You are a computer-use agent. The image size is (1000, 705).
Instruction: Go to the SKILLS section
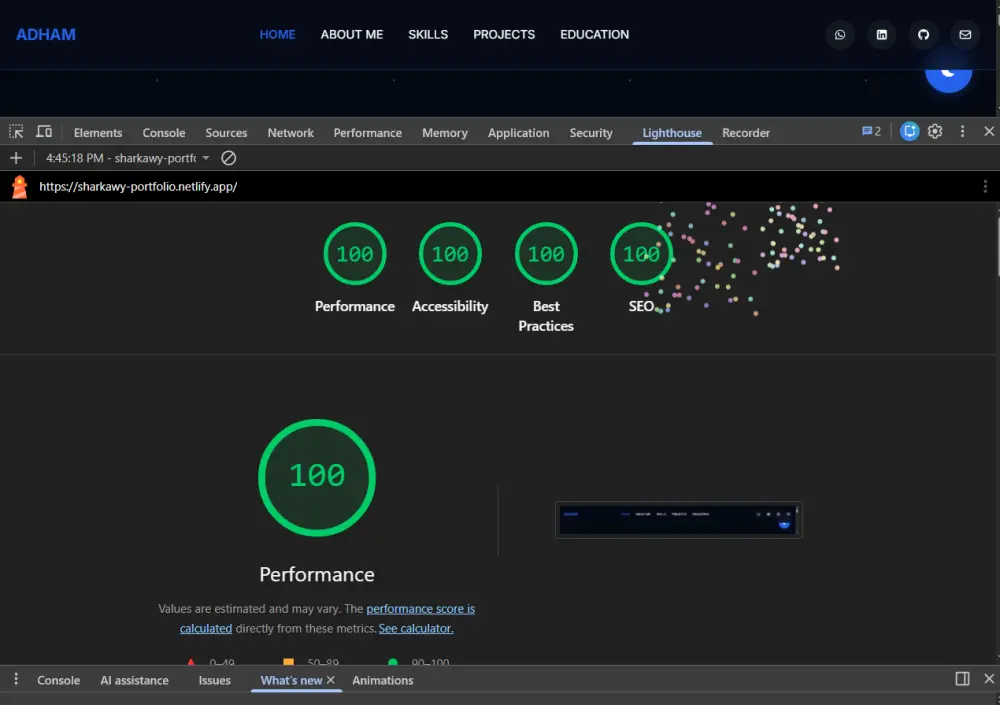click(428, 34)
